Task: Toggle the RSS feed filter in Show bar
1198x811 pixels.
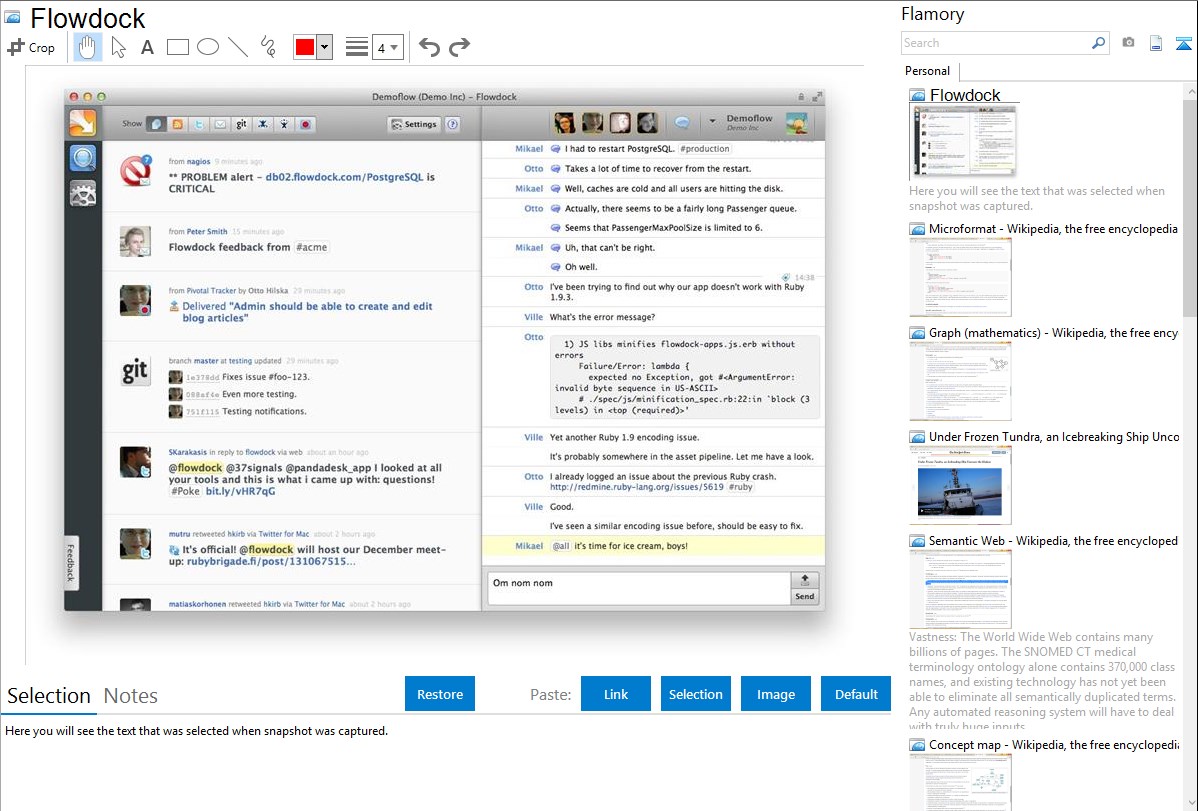Action: pyautogui.click(x=177, y=124)
